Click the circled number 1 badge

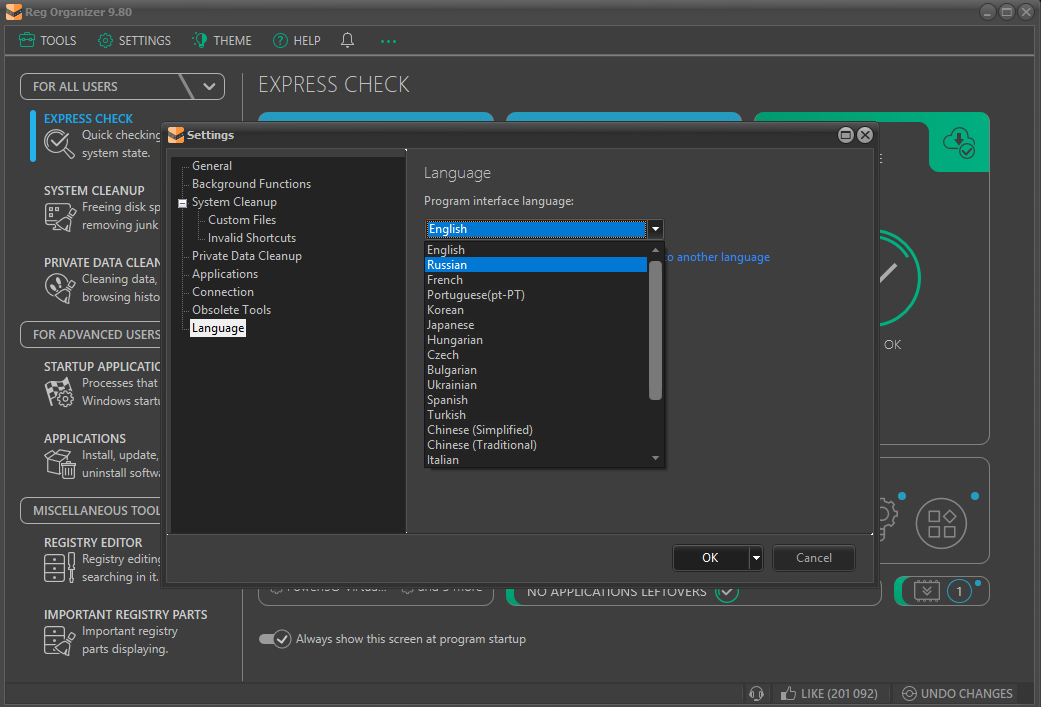point(959,591)
